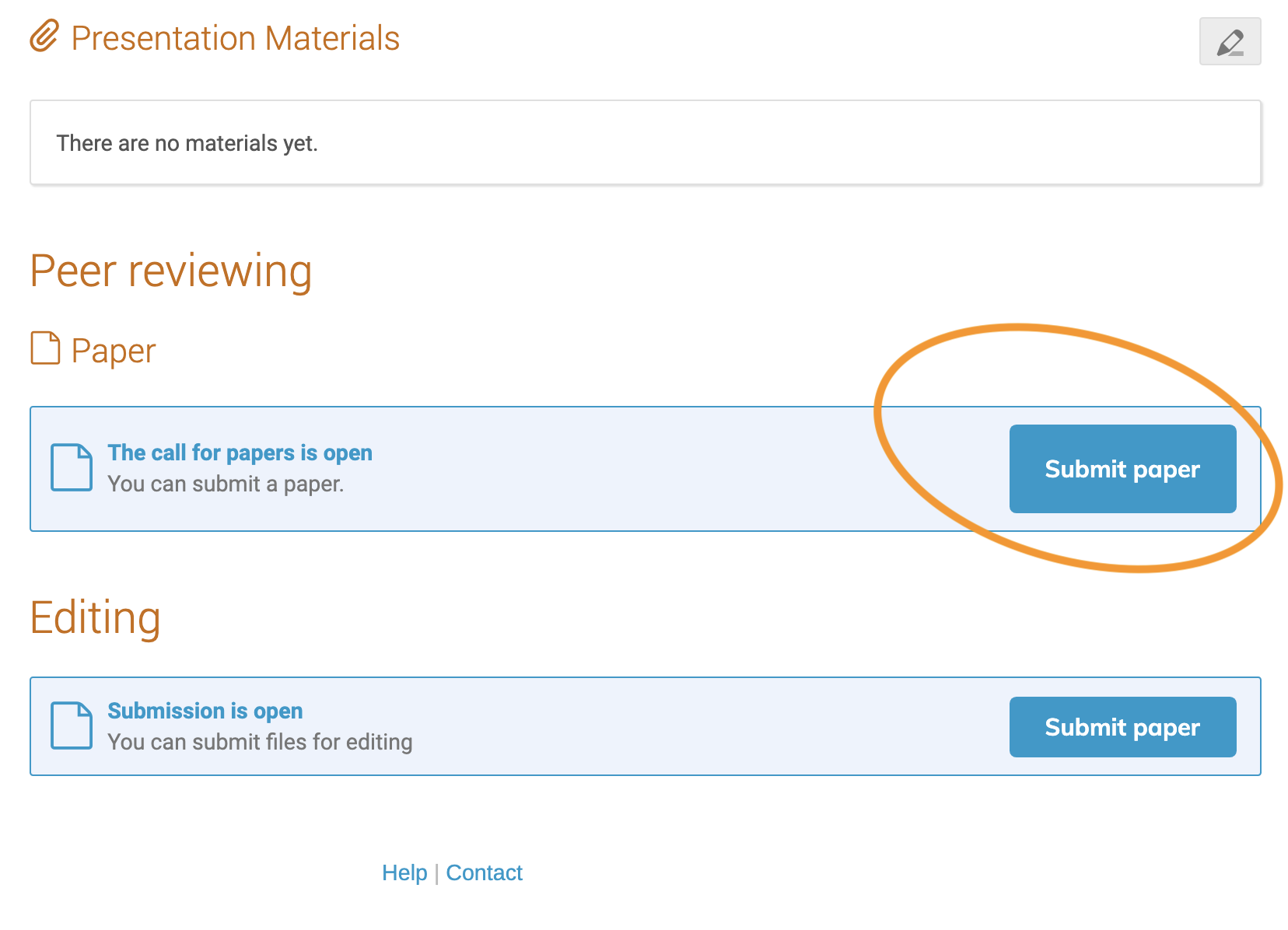Click the edit pencil icon for materials
This screenshot has height=930, width=1288.
tap(1230, 41)
